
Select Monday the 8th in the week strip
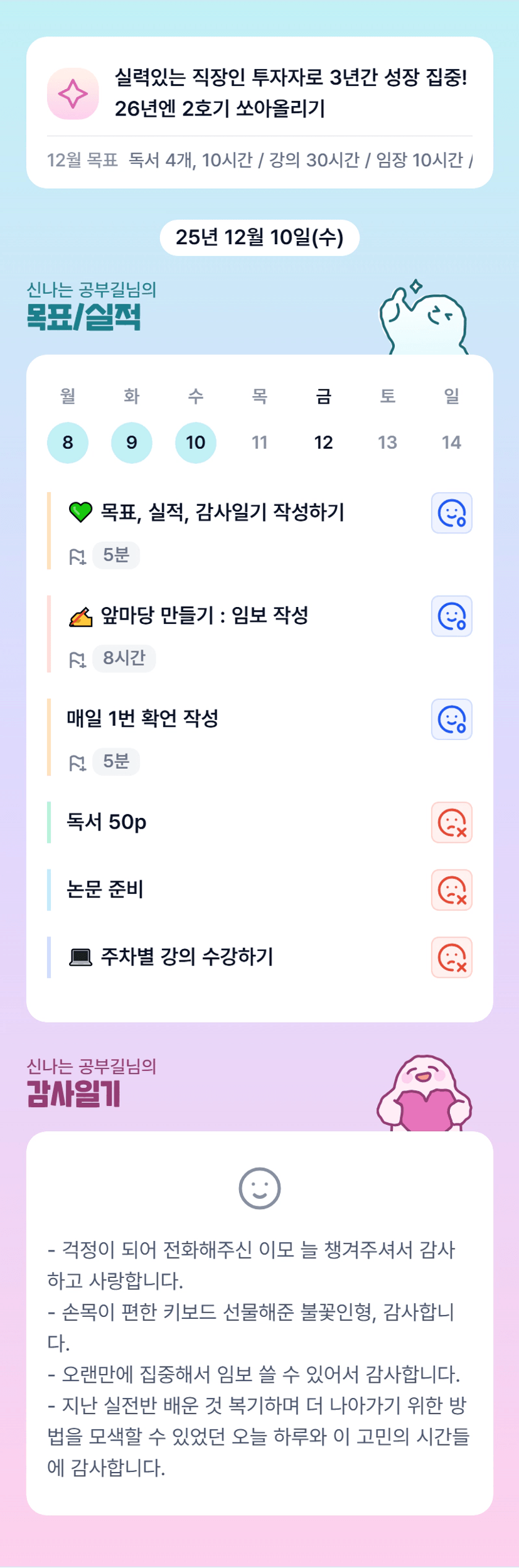tap(68, 443)
